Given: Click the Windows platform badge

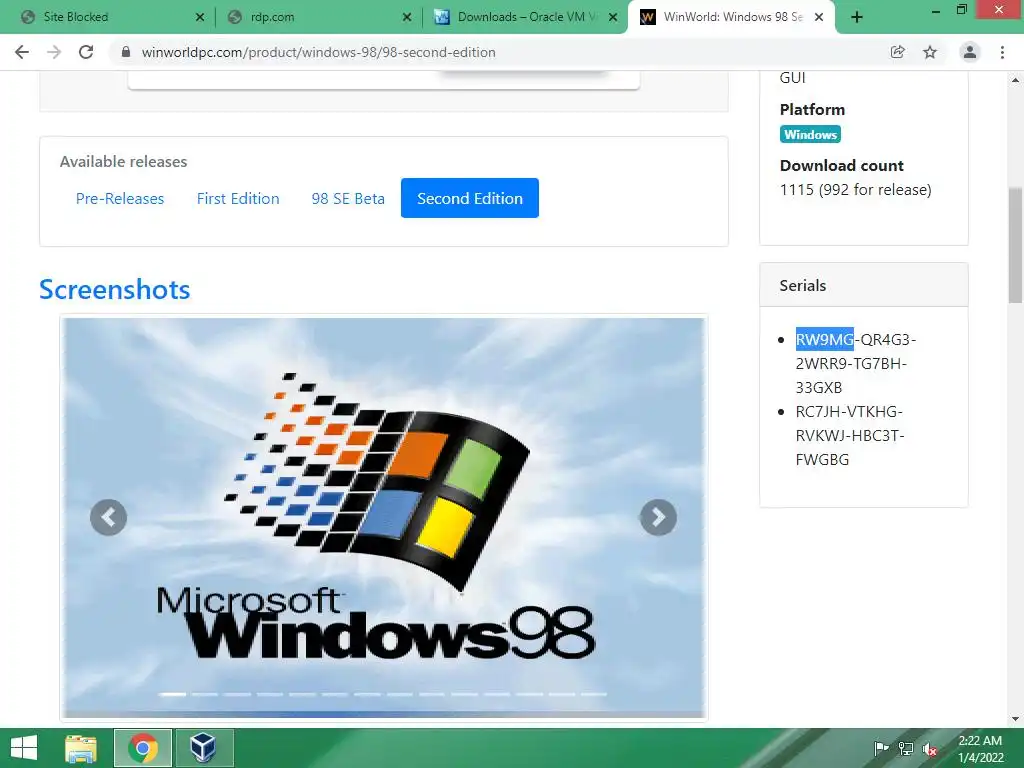Looking at the screenshot, I should 810,135.
